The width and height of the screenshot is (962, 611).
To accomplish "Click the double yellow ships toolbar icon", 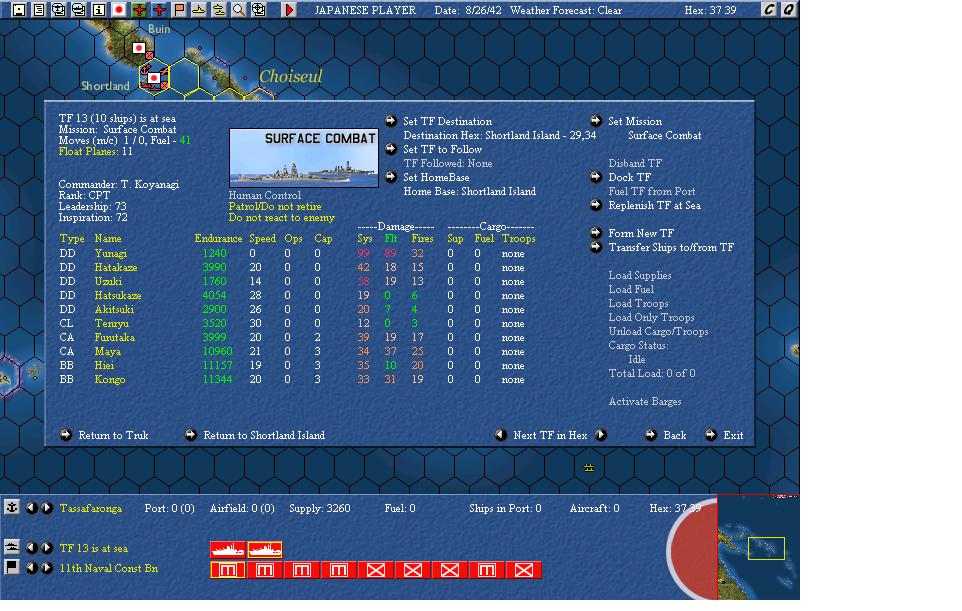I will (218, 10).
